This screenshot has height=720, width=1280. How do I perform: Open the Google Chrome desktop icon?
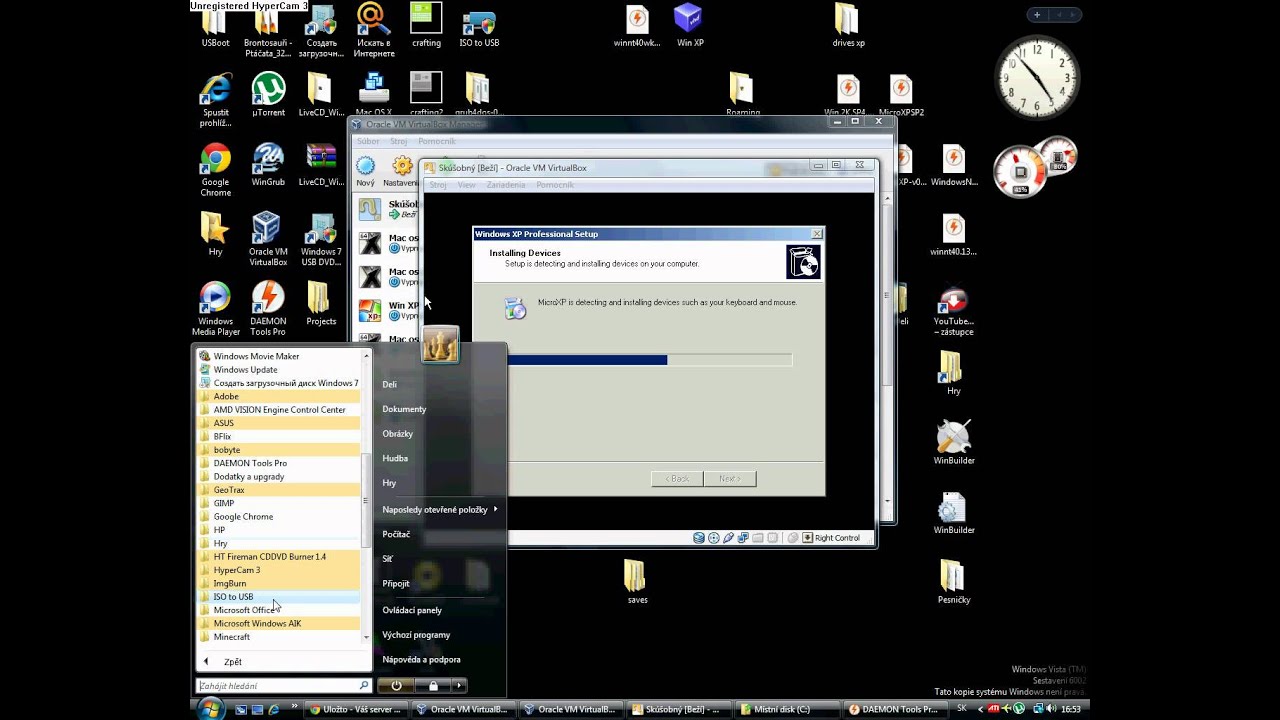[215, 170]
